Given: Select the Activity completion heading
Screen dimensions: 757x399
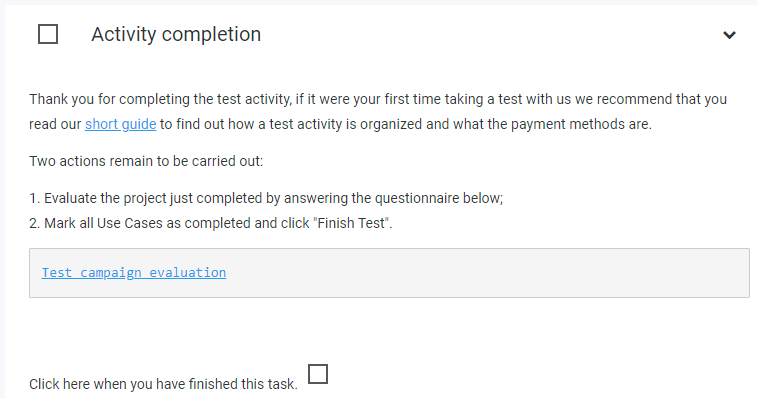Looking at the screenshot, I should 176,34.
